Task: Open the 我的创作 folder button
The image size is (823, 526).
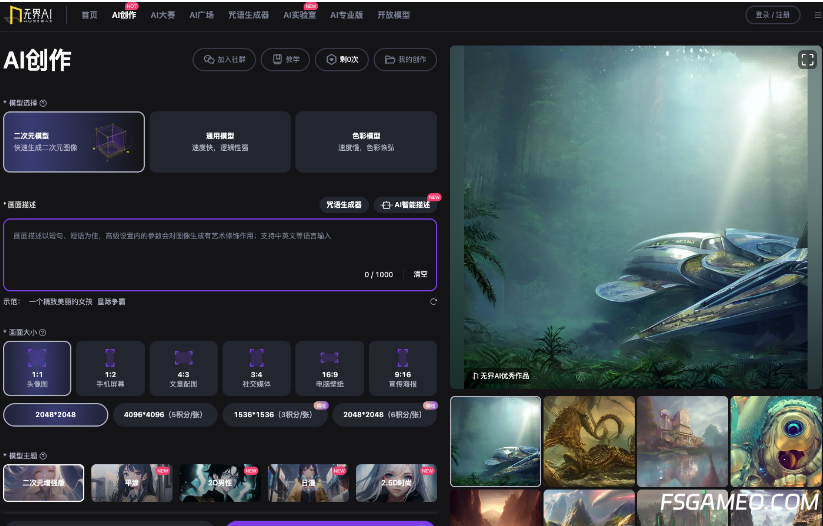Action: (x=405, y=59)
